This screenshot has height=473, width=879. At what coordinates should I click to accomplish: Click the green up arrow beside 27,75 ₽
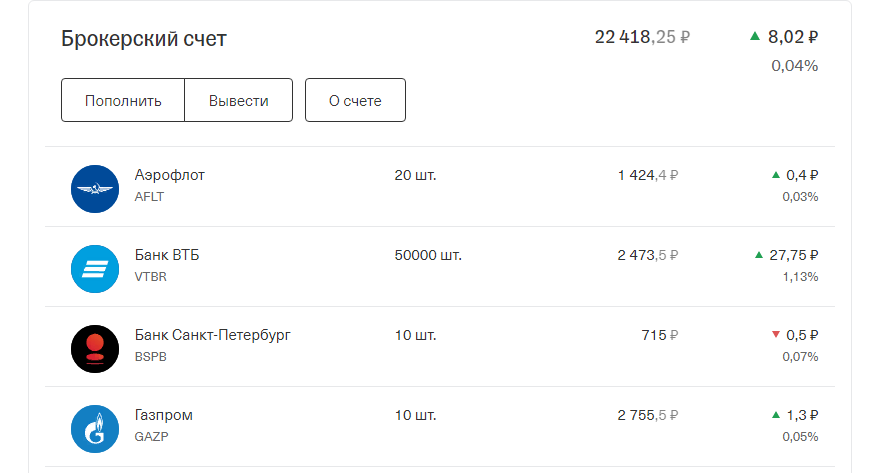759,255
